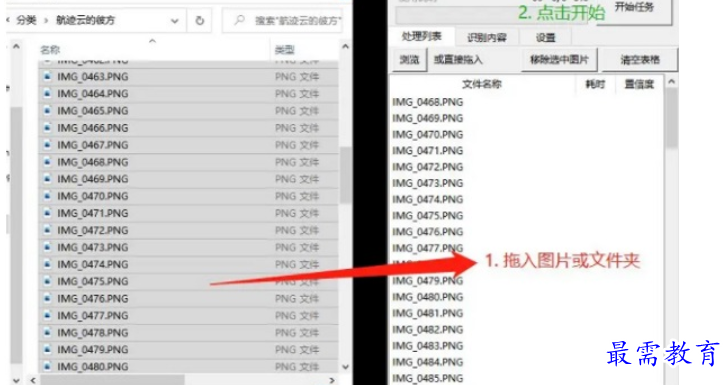This screenshot has width=728, height=385.
Task: Select IMG_0472.PNG in the processing list
Action: tap(428, 167)
